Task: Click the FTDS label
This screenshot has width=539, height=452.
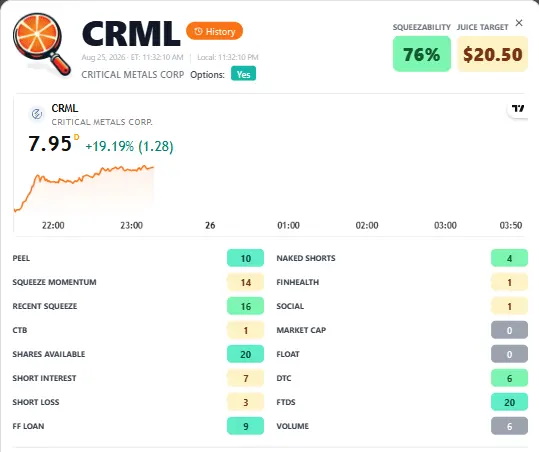Action: pos(286,402)
